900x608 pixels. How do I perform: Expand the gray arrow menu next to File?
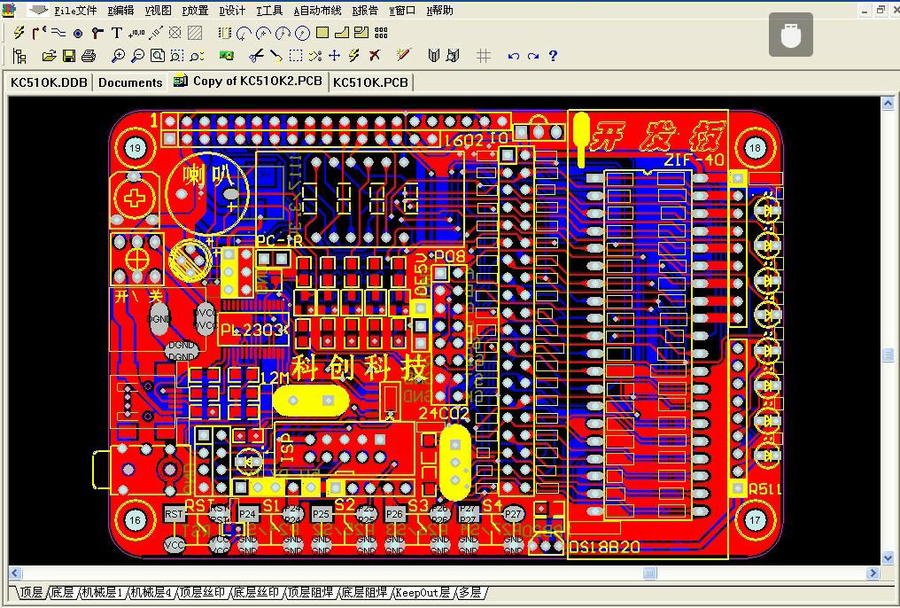[x=38, y=10]
